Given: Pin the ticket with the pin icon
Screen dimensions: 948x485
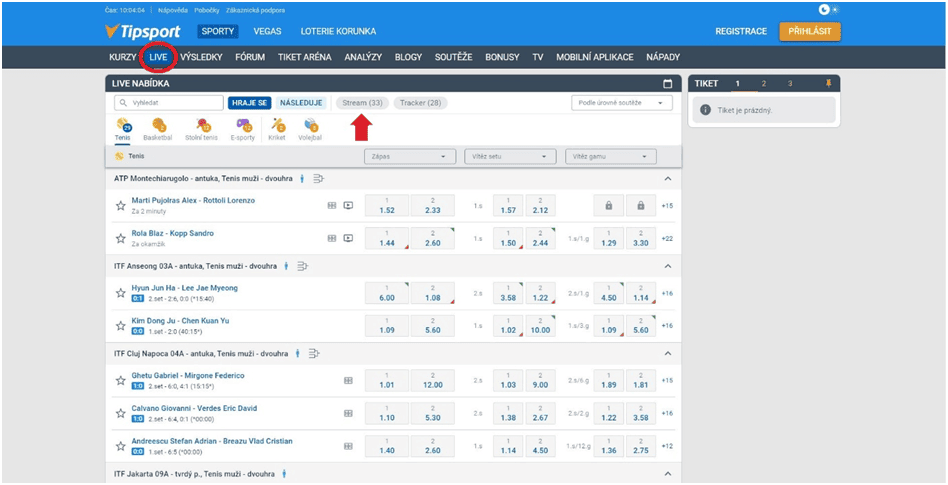Looking at the screenshot, I should click(828, 83).
